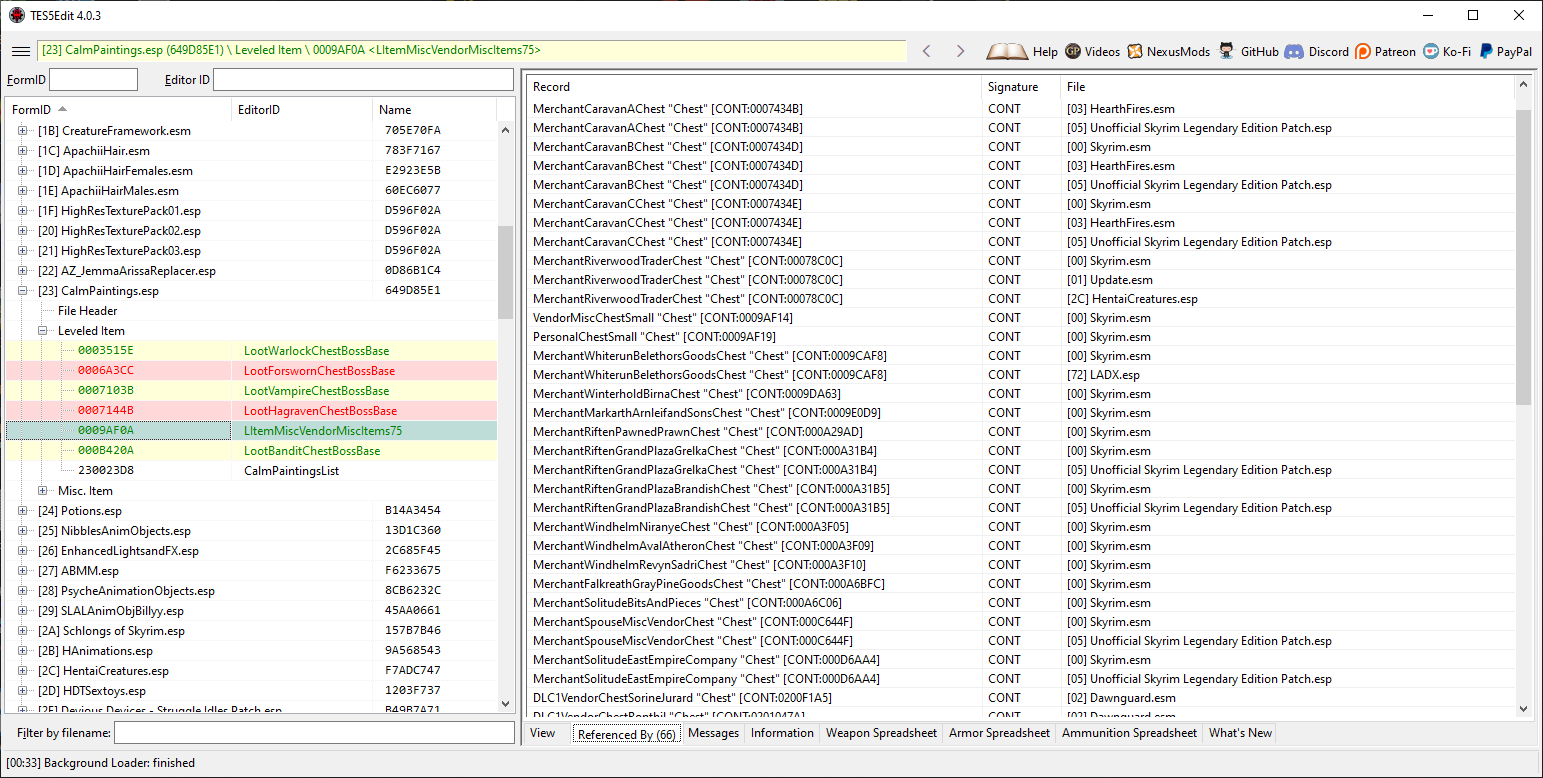Sort references by Signature column header
The height and width of the screenshot is (778, 1543).
tap(1021, 87)
